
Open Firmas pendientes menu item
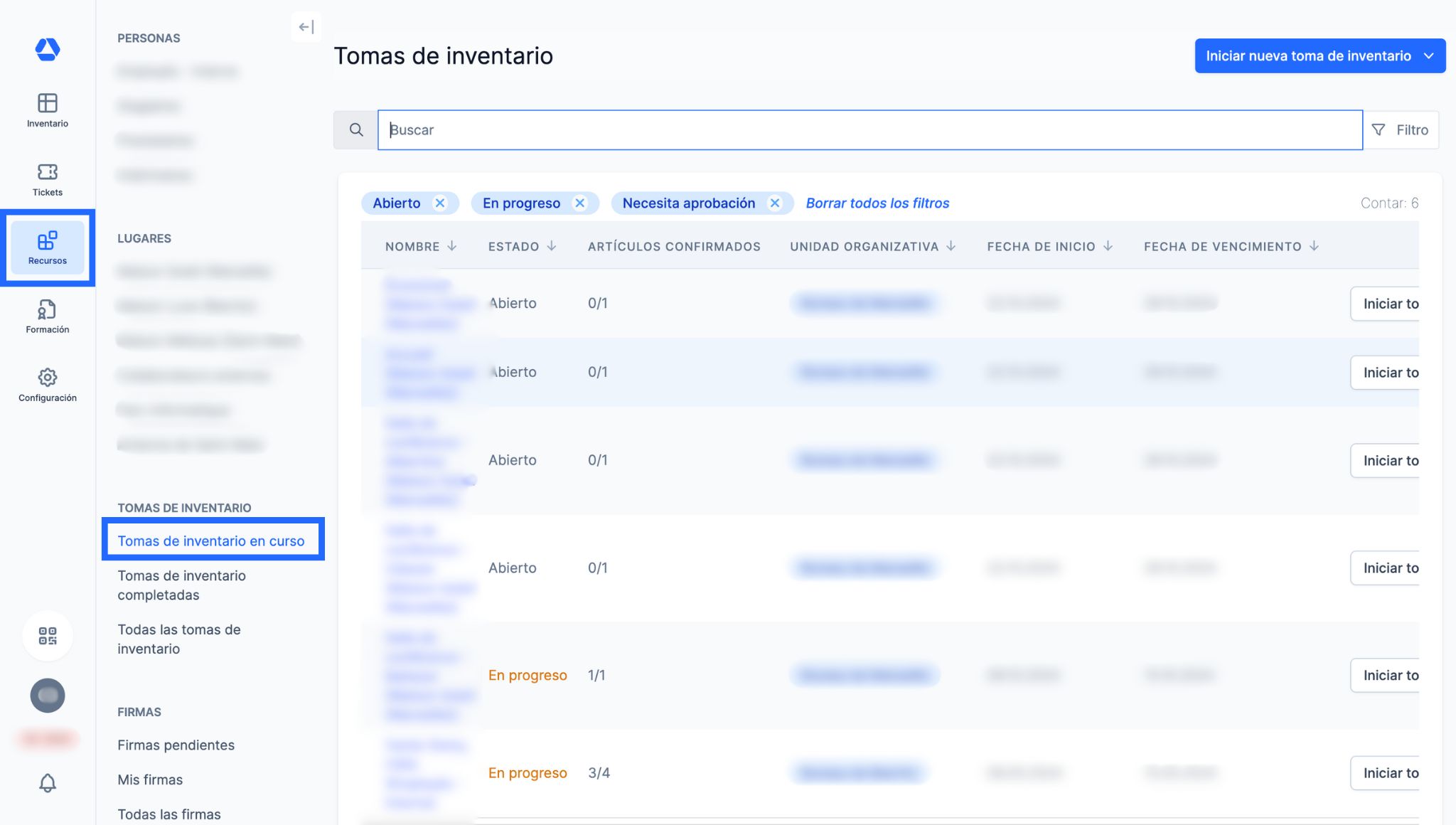click(176, 745)
